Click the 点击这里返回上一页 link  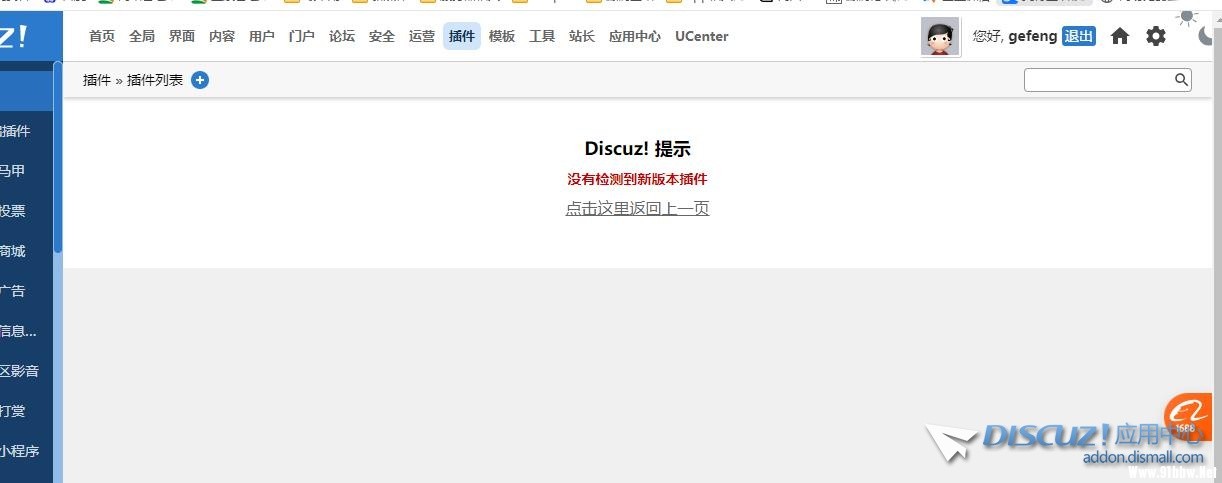click(x=637, y=208)
